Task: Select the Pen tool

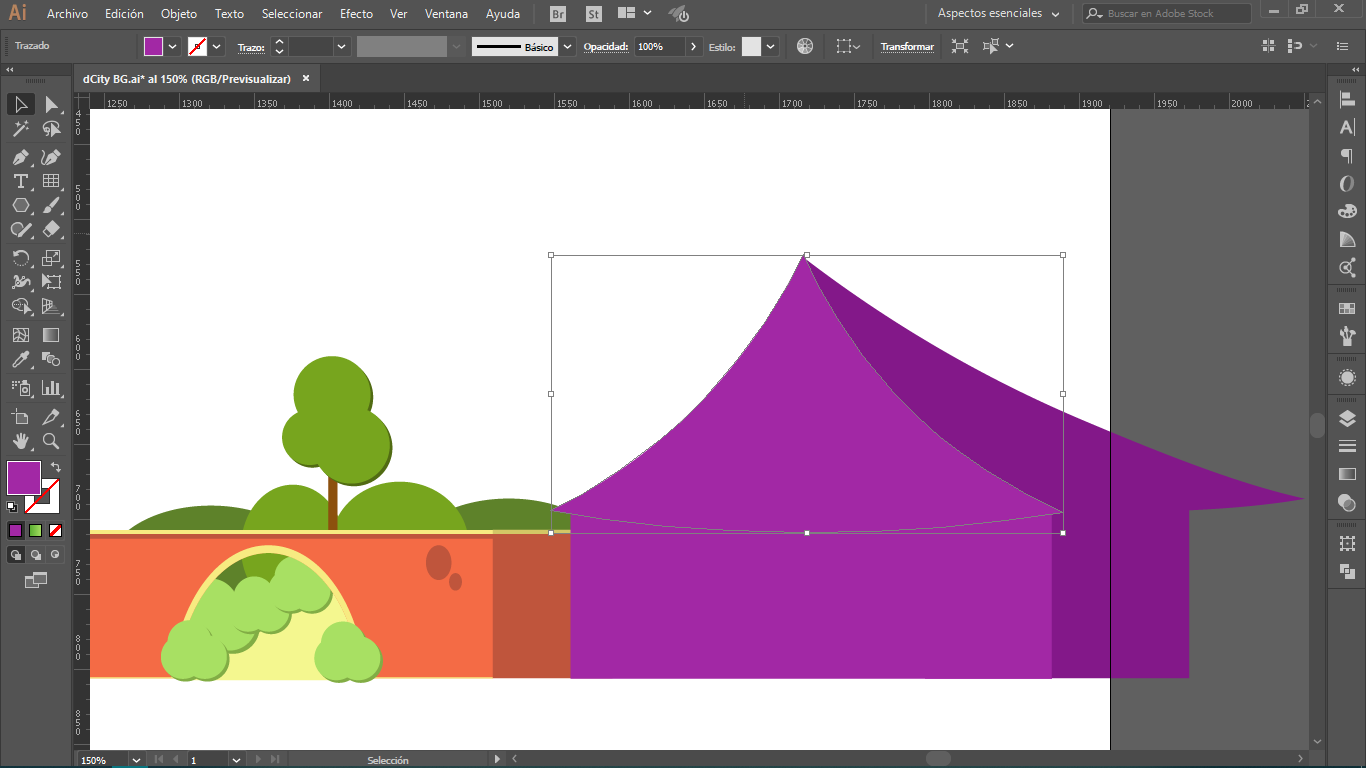Action: 21,157
